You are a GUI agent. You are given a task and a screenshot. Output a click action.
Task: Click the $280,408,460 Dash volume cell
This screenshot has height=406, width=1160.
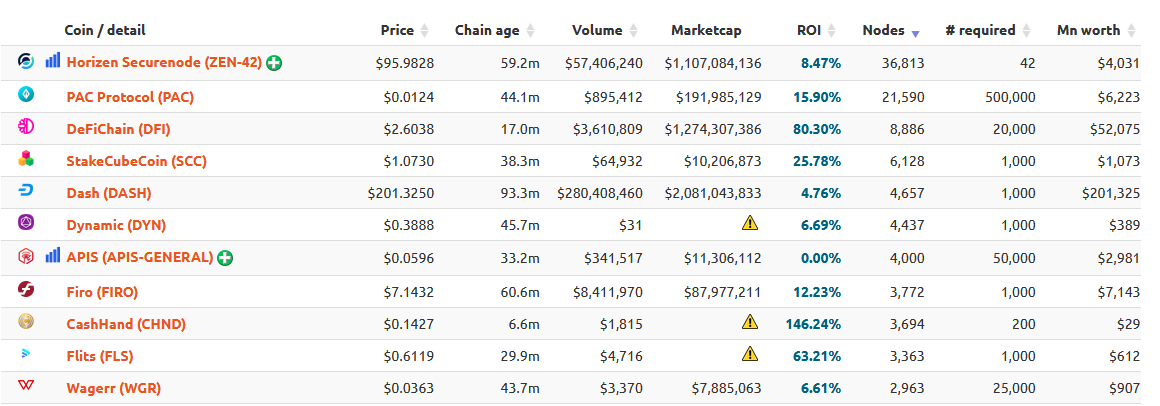click(x=600, y=194)
